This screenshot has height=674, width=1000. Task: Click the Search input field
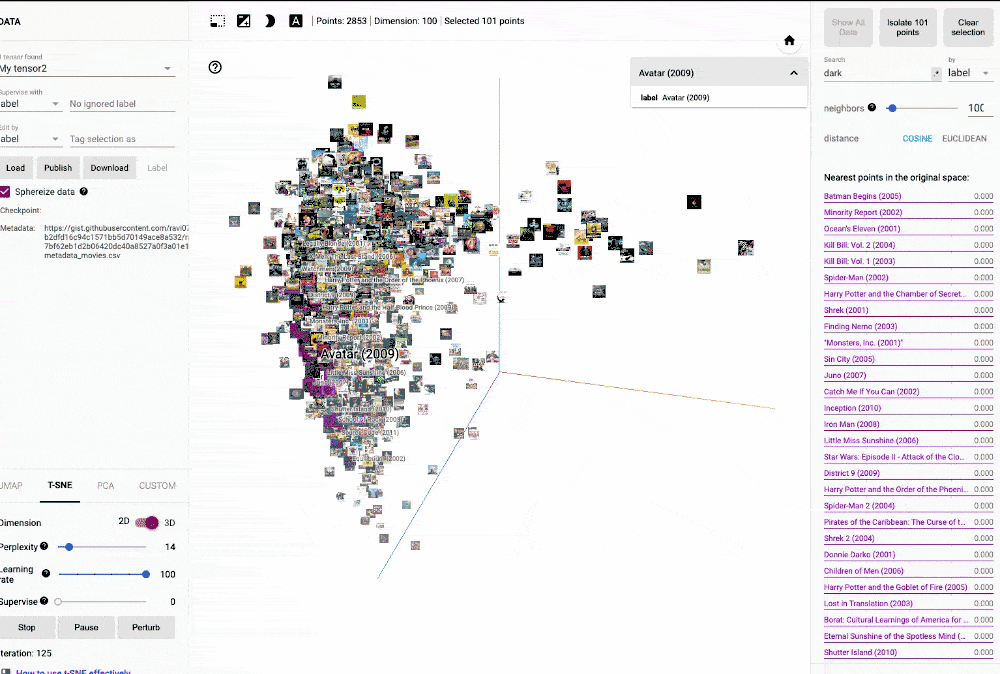point(877,73)
